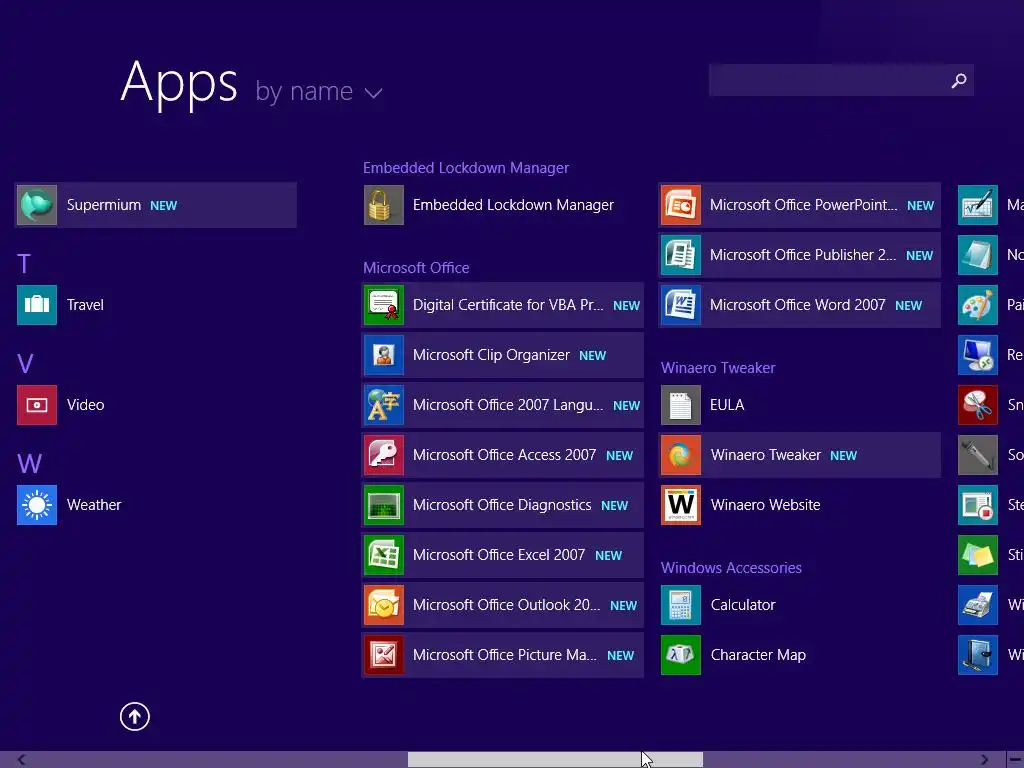Launch Microsoft Office Word 2007 icon
Screen dimensions: 1024x768
tap(680, 305)
